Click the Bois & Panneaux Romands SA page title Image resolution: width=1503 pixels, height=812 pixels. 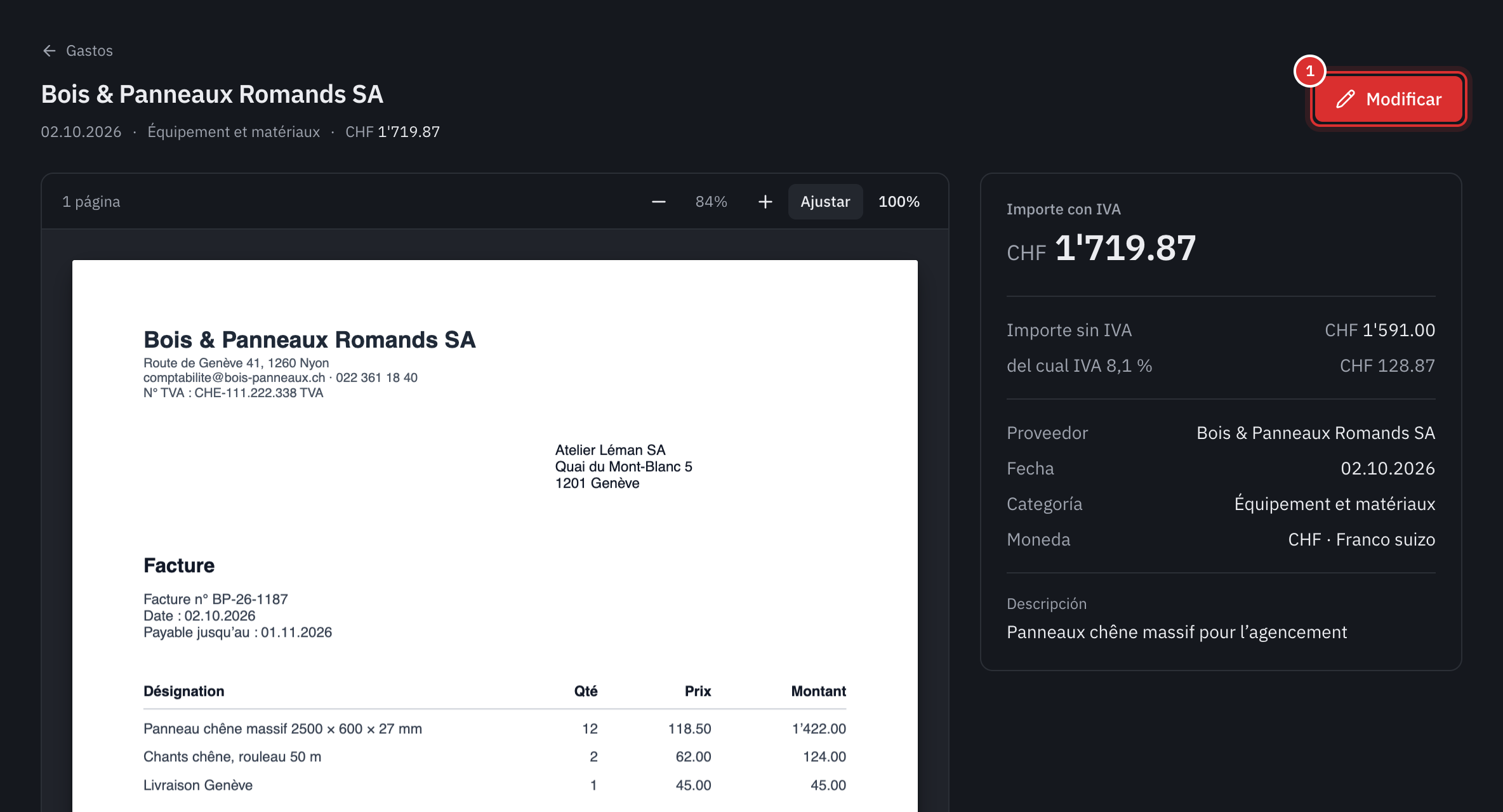(212, 94)
